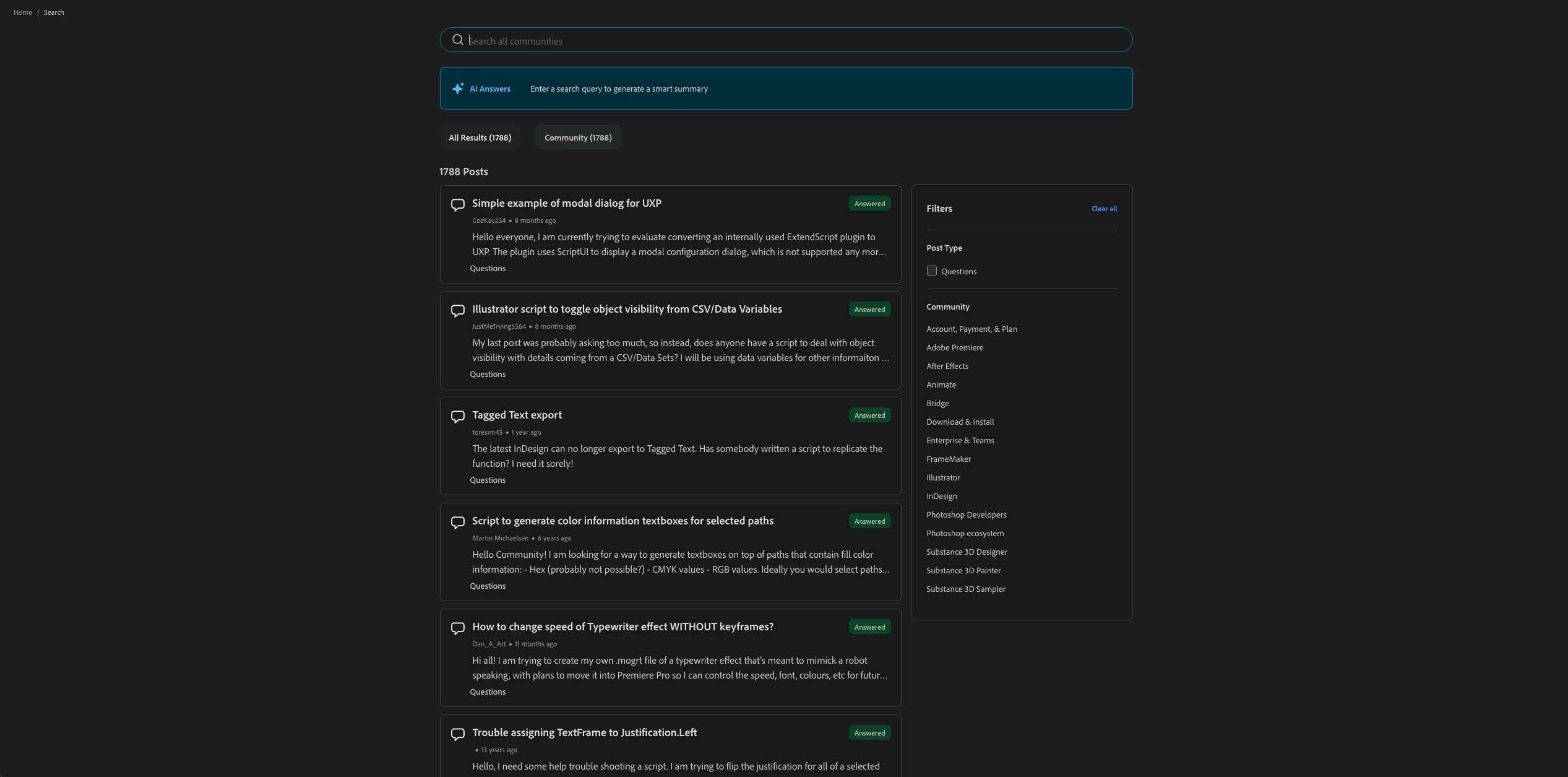Click chat bubble icon beside Tagged Text export
This screenshot has width=1568, height=777.
point(457,416)
